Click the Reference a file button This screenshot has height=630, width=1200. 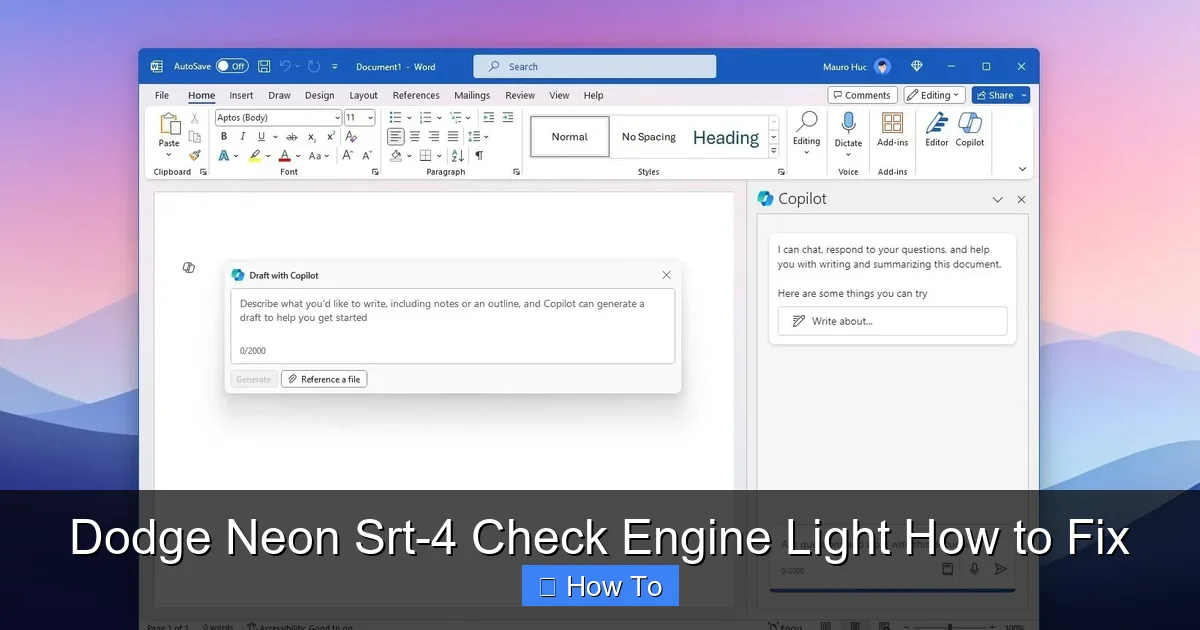[x=324, y=379]
